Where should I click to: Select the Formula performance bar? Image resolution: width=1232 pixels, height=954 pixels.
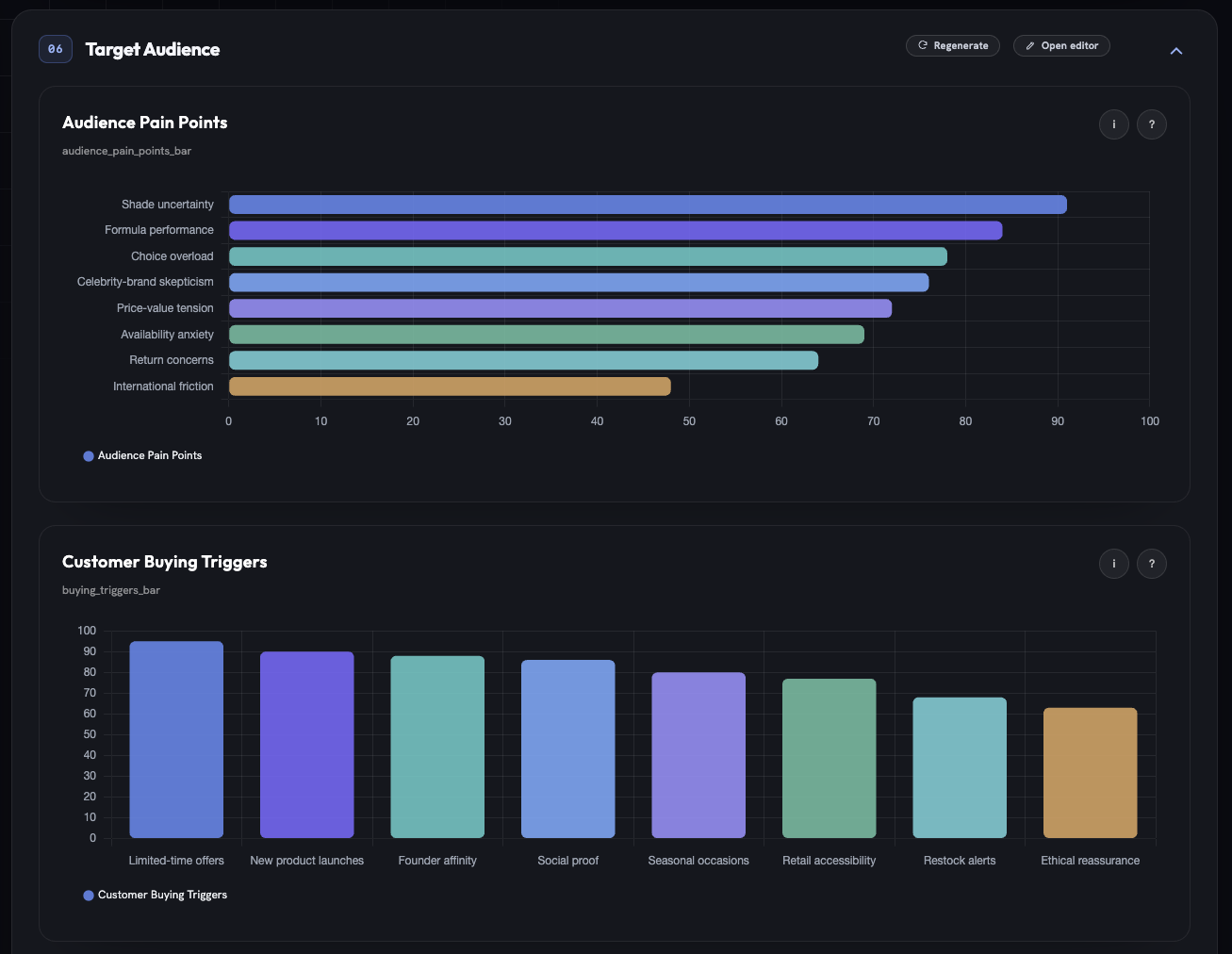(616, 230)
